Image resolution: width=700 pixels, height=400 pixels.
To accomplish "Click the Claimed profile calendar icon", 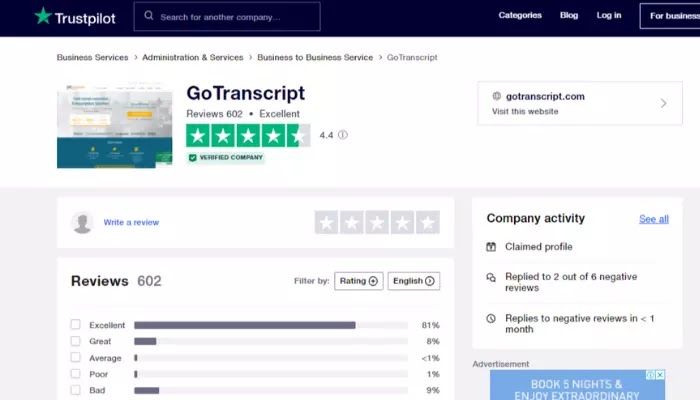I will 491,246.
